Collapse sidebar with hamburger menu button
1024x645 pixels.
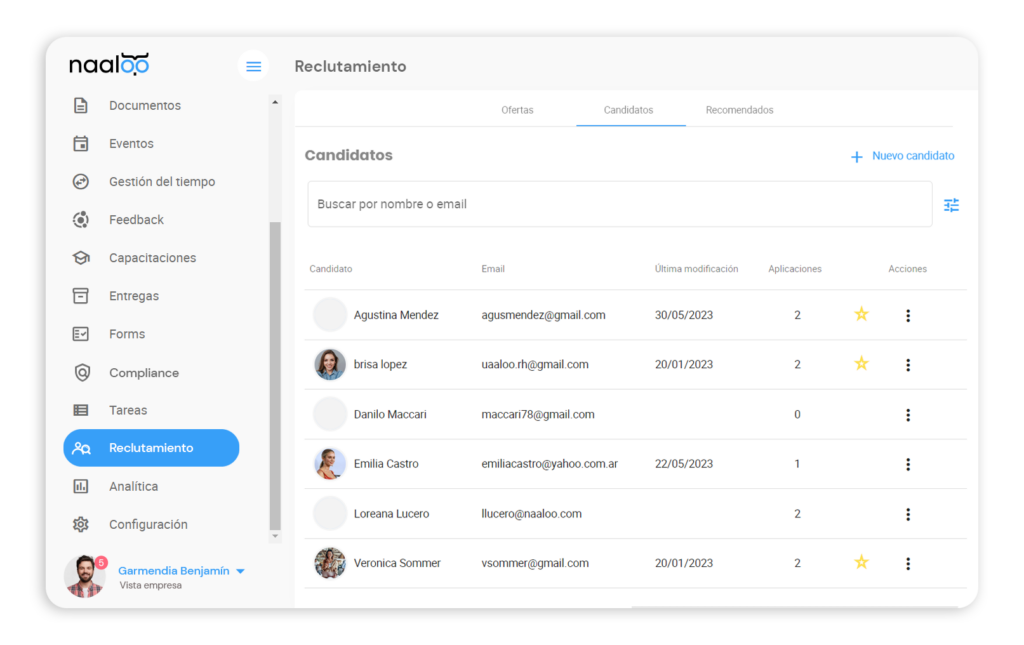tap(253, 66)
